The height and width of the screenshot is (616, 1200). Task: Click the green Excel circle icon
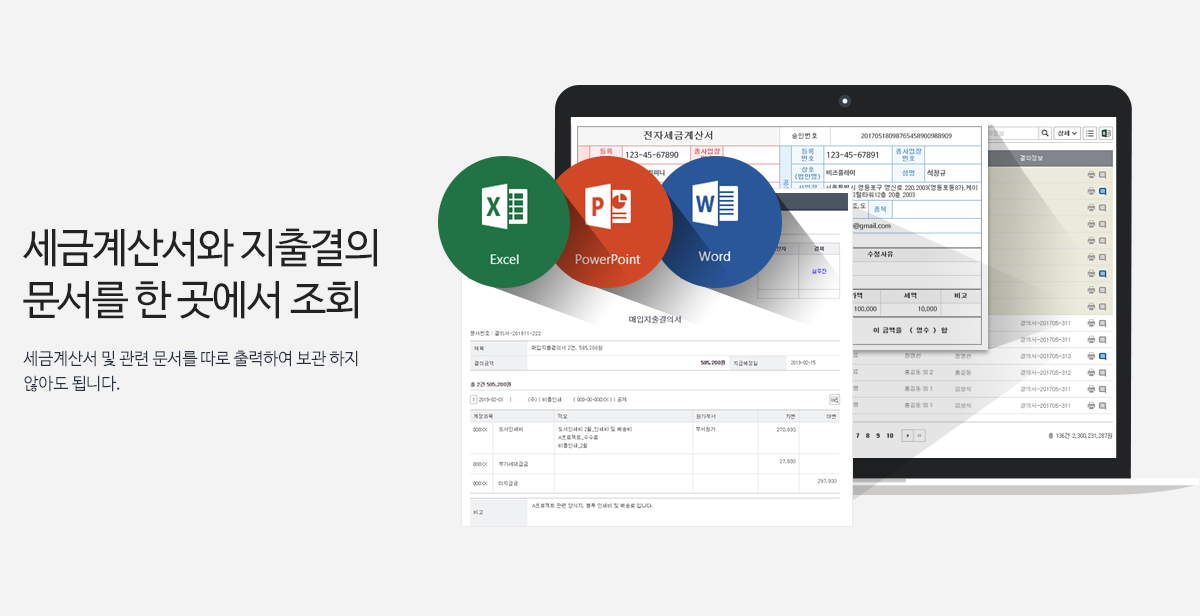coord(504,222)
